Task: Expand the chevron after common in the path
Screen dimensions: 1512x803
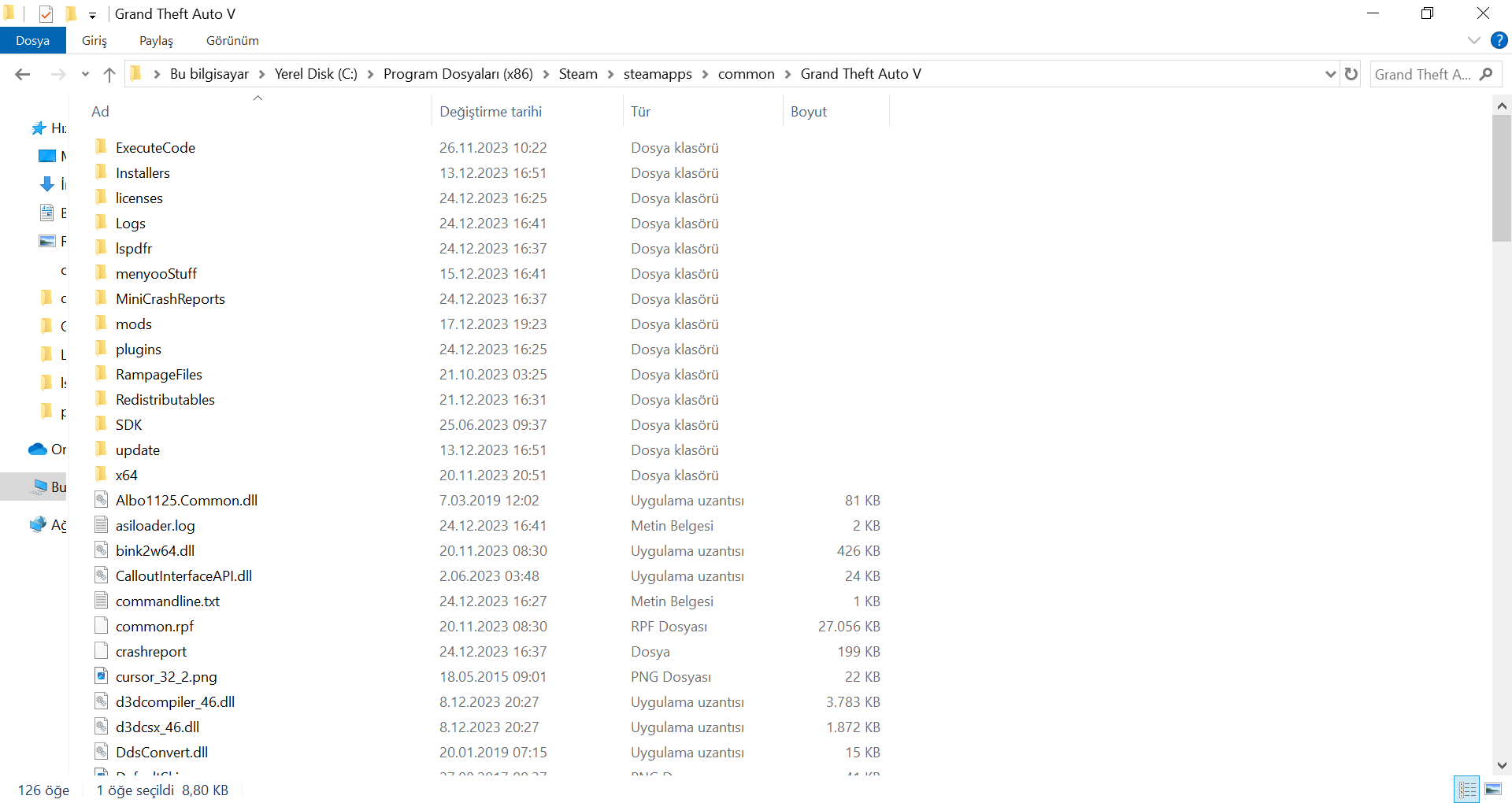Action: coord(787,74)
